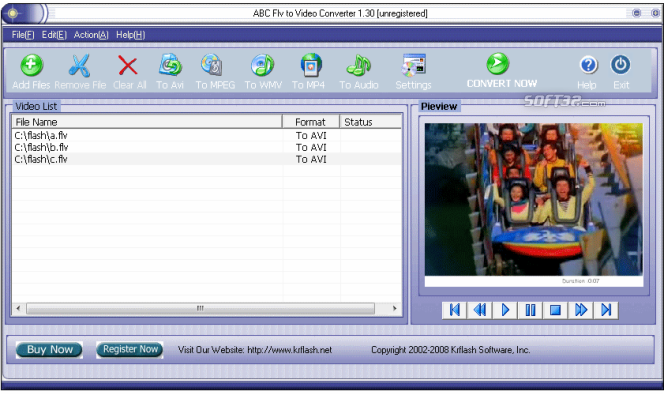Skip to start of preview
The image size is (664, 395).
click(454, 310)
